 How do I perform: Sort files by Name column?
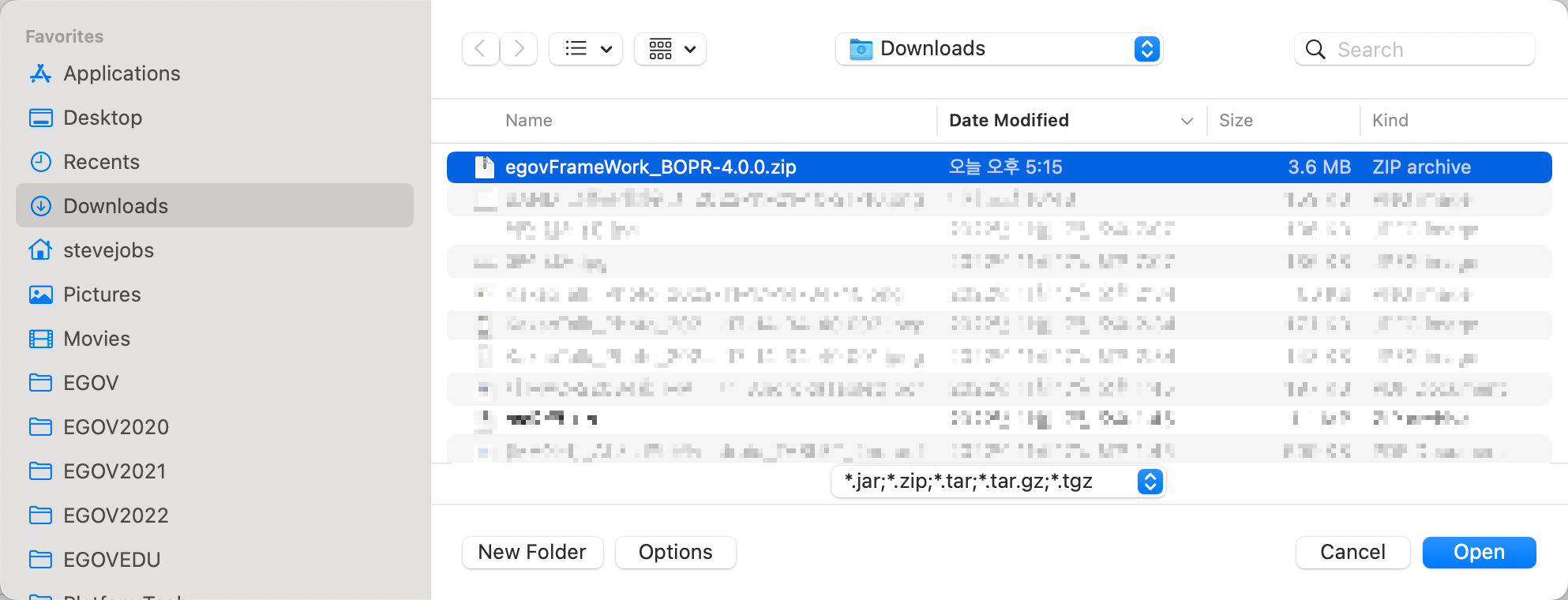(x=529, y=121)
